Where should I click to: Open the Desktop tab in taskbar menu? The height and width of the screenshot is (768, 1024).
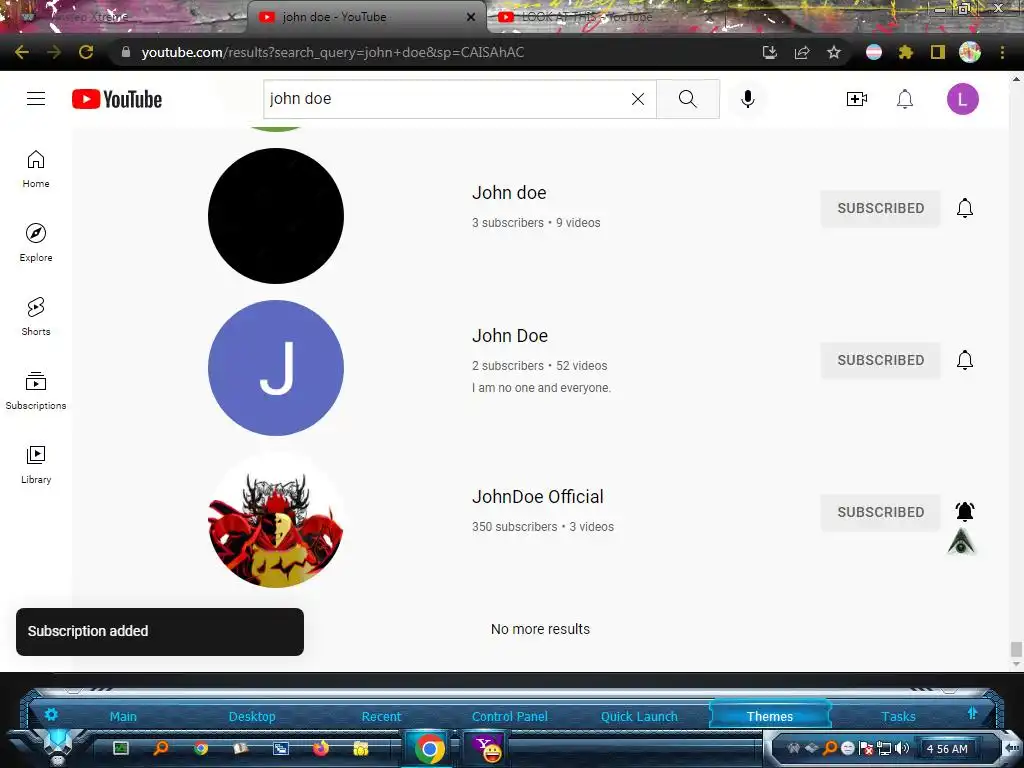252,716
